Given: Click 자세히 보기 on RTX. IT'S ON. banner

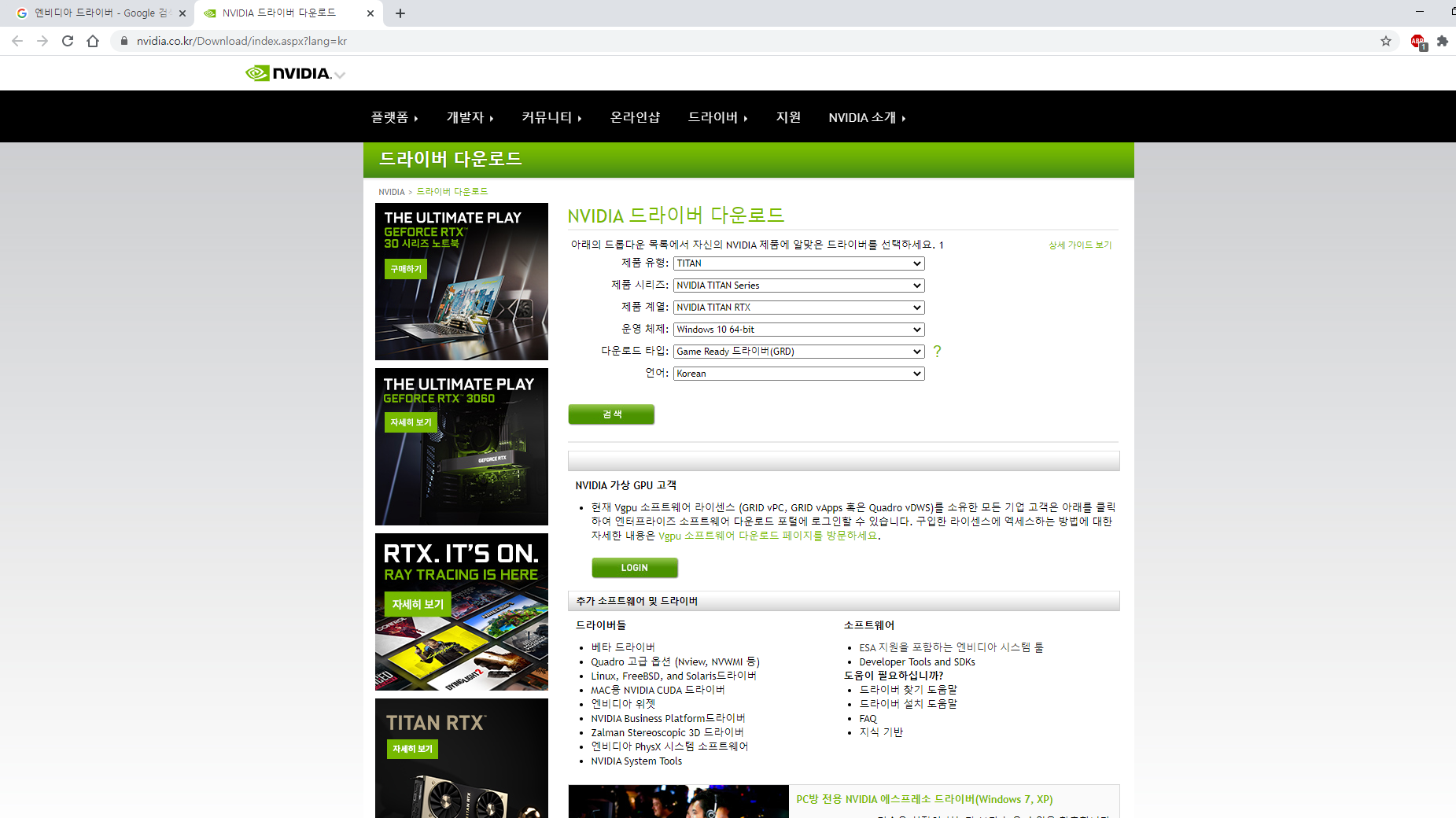Looking at the screenshot, I should [418, 604].
